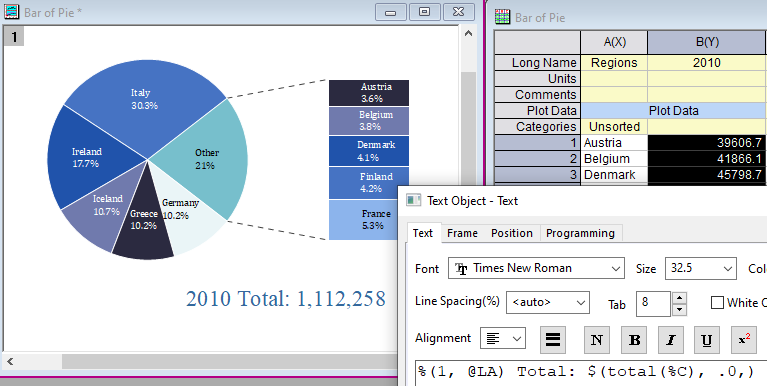Apply superscript formatting

click(x=744, y=340)
